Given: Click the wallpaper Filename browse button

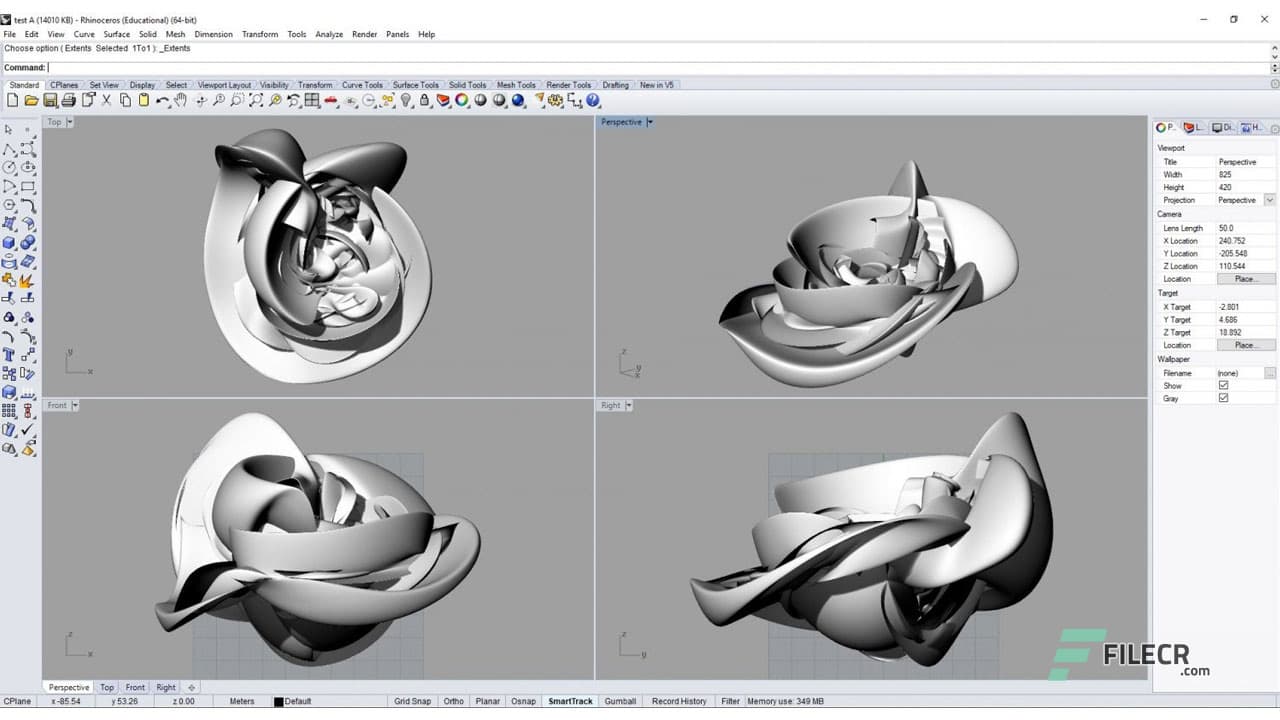Looking at the screenshot, I should pos(1269,373).
